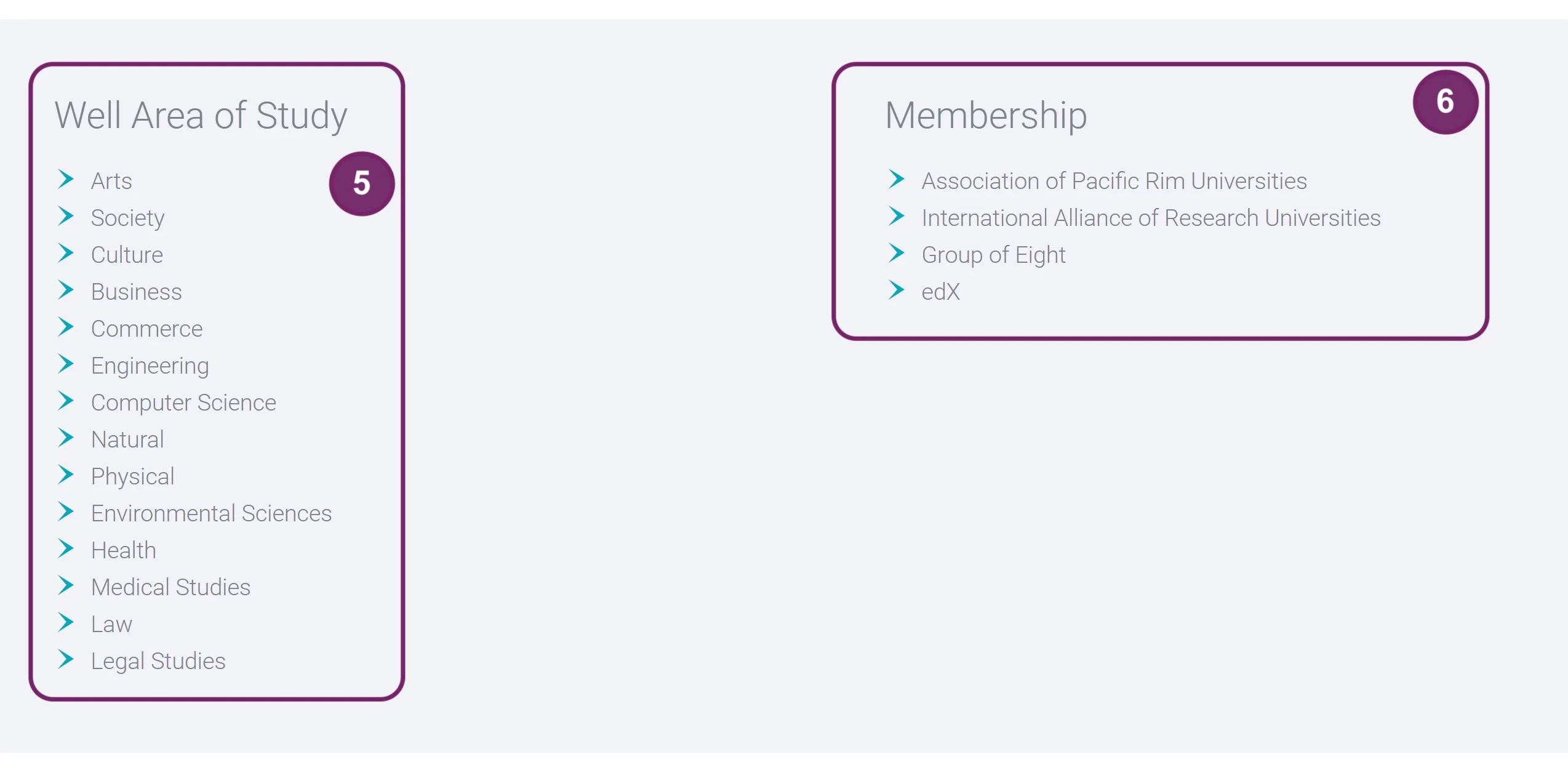Choose Medical Studies from the list

click(170, 587)
